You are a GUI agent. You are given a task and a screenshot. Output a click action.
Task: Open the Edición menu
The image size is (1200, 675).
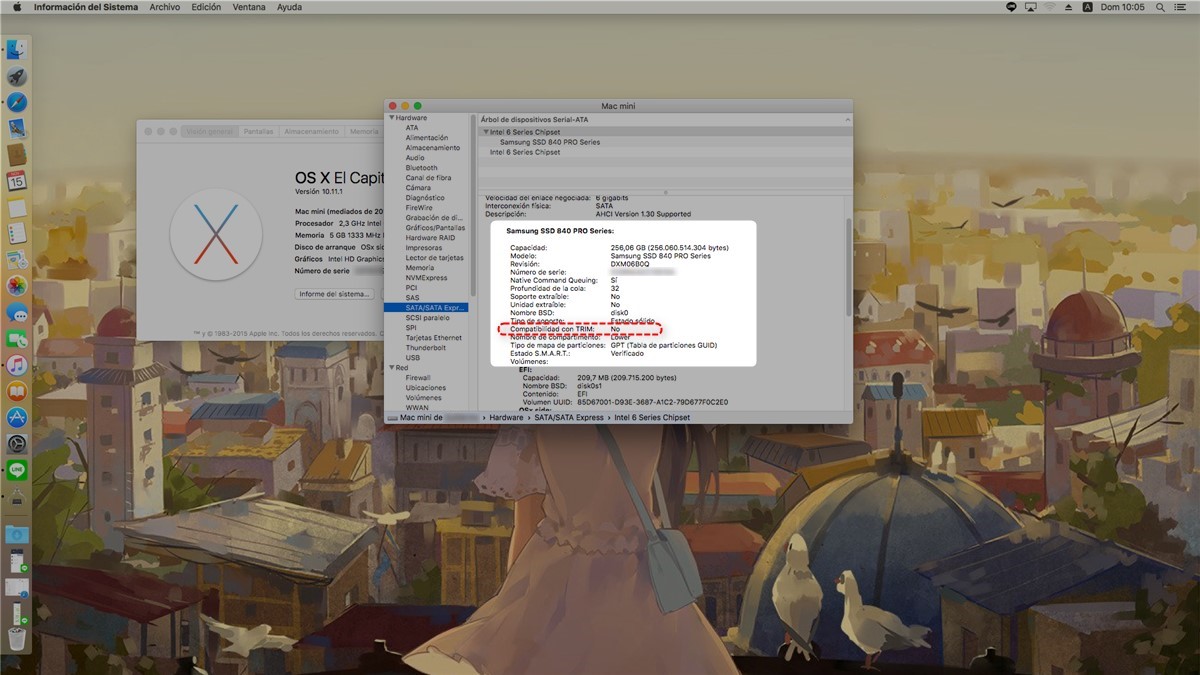206,7
